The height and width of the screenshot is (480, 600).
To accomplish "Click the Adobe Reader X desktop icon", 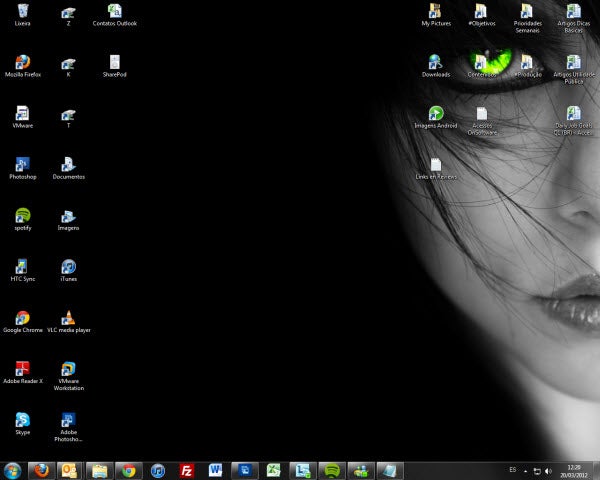I will pos(22,368).
